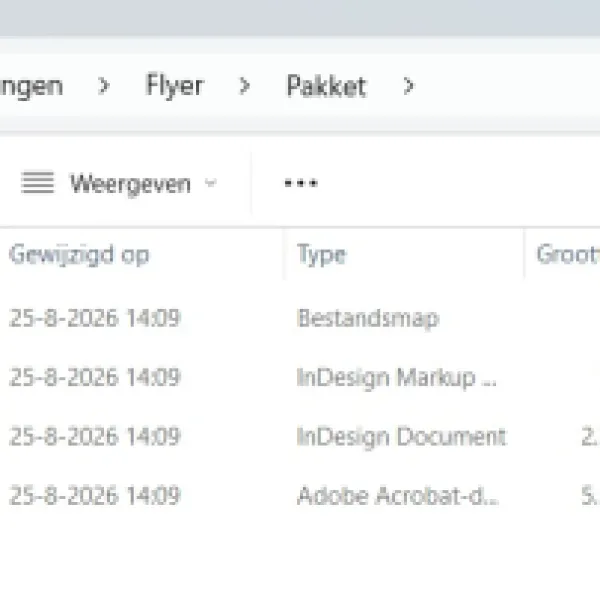Open the chevron after Pakket in breadcrumb
Viewport: 600px width, 600px height.
409,85
